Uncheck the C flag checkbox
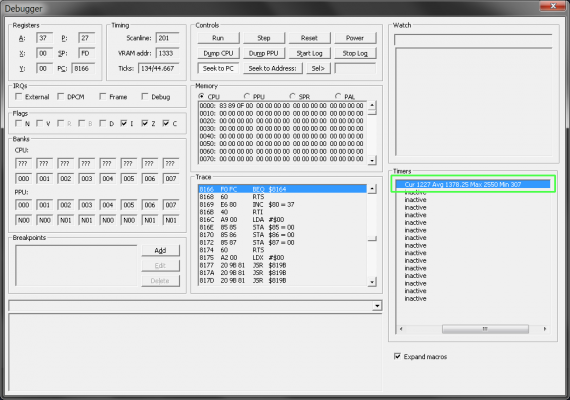The image size is (570, 400). 166,124
